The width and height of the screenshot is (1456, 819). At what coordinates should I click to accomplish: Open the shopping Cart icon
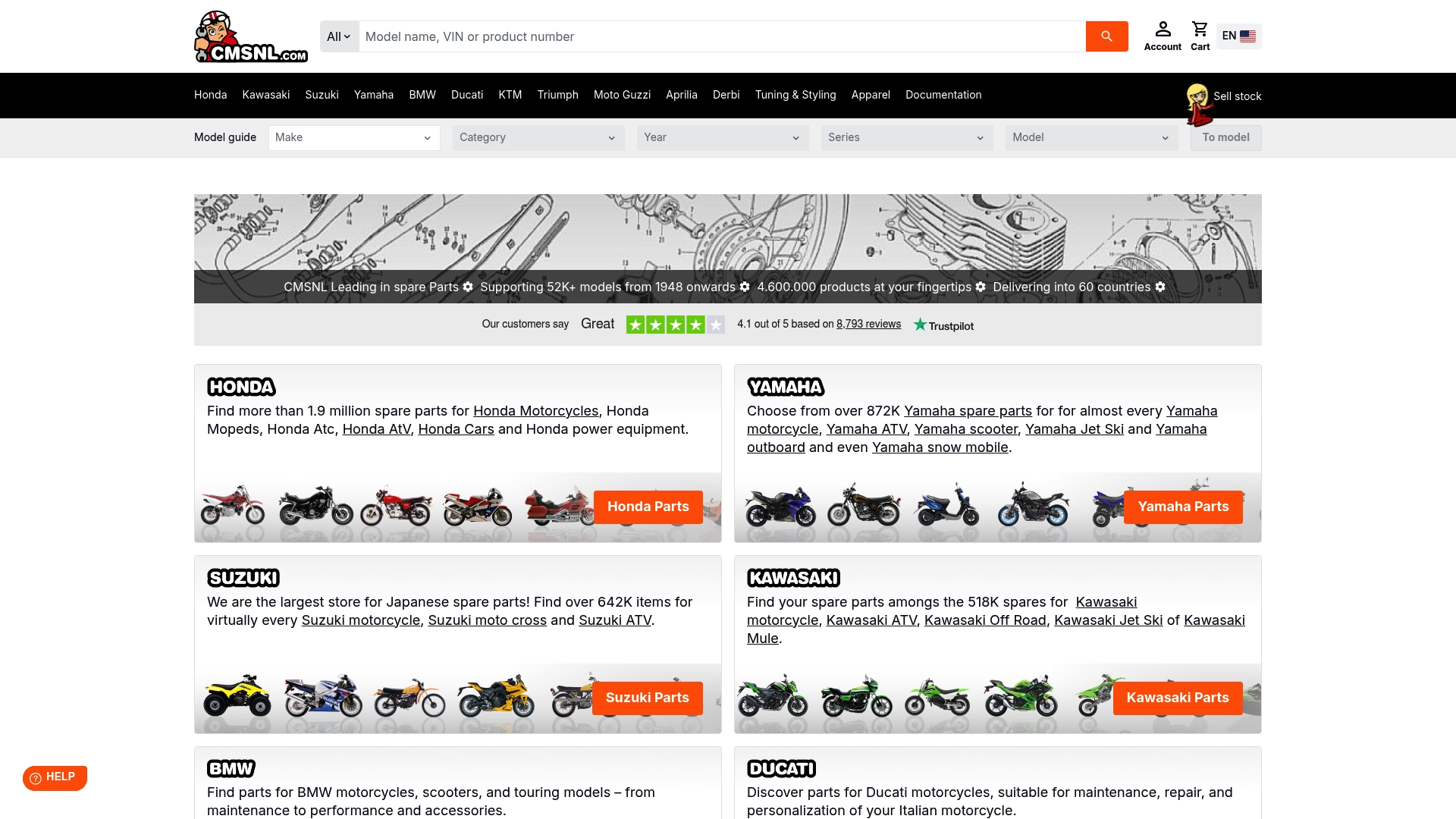point(1200,36)
